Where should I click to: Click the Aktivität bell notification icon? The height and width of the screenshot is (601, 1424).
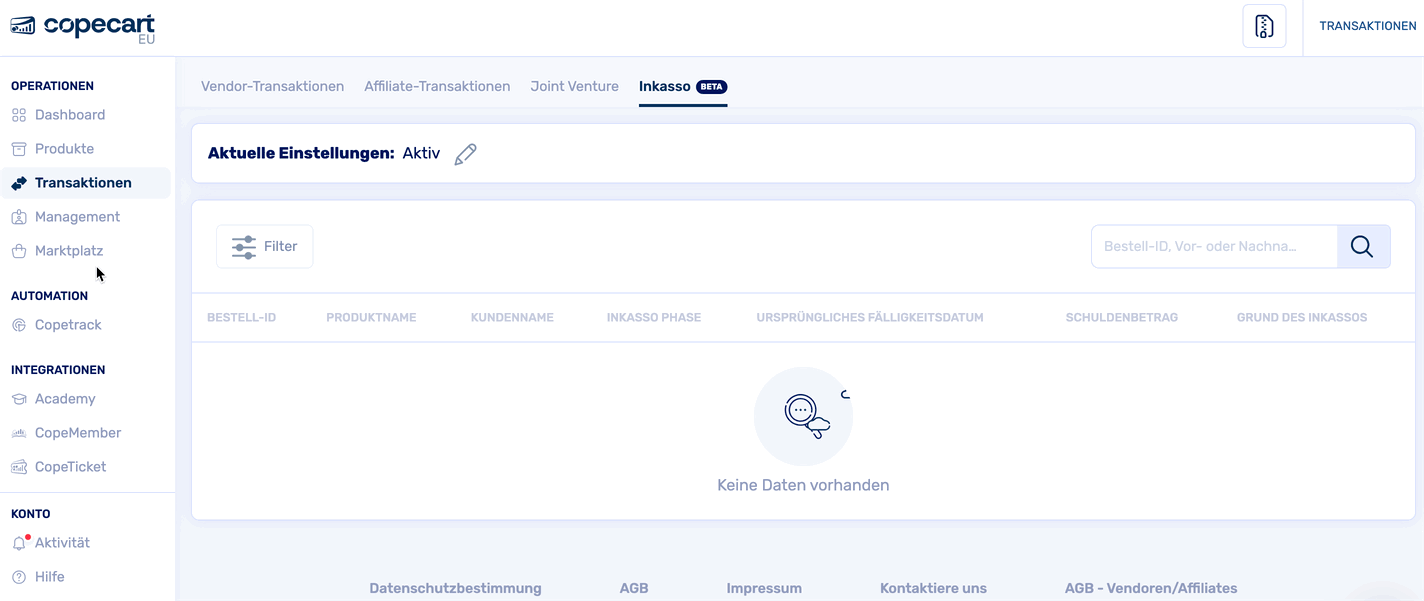tap(19, 543)
